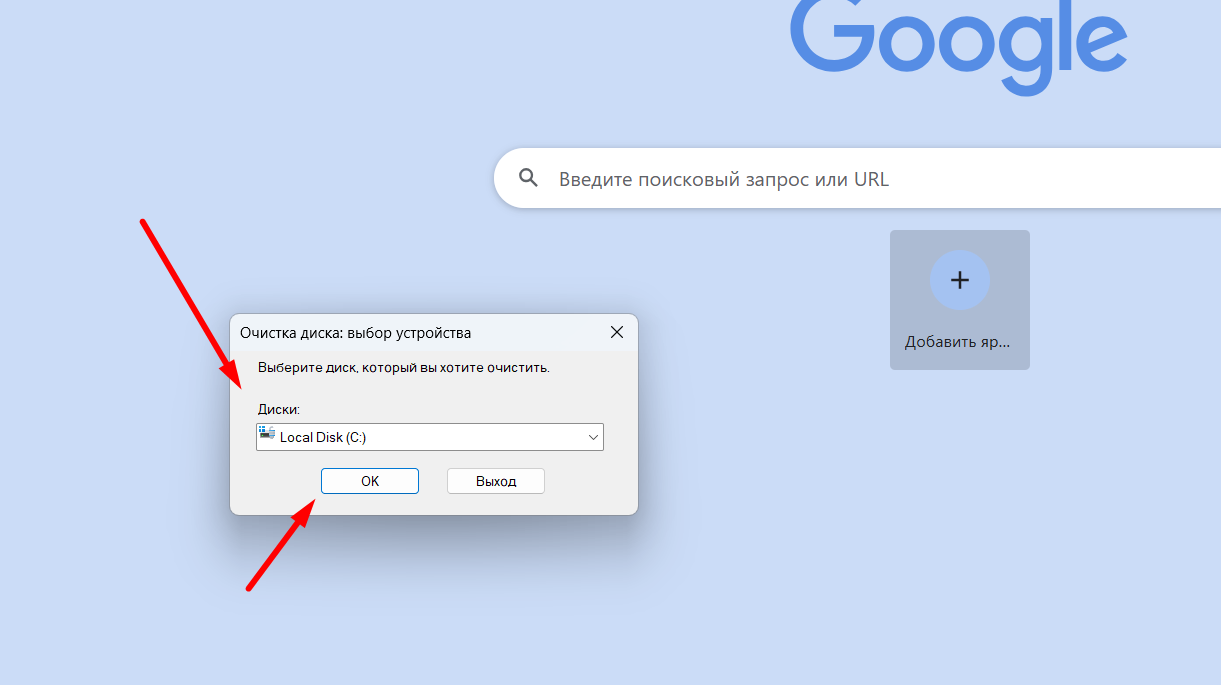Click the Выход button
The image size is (1221, 685).
click(496, 481)
